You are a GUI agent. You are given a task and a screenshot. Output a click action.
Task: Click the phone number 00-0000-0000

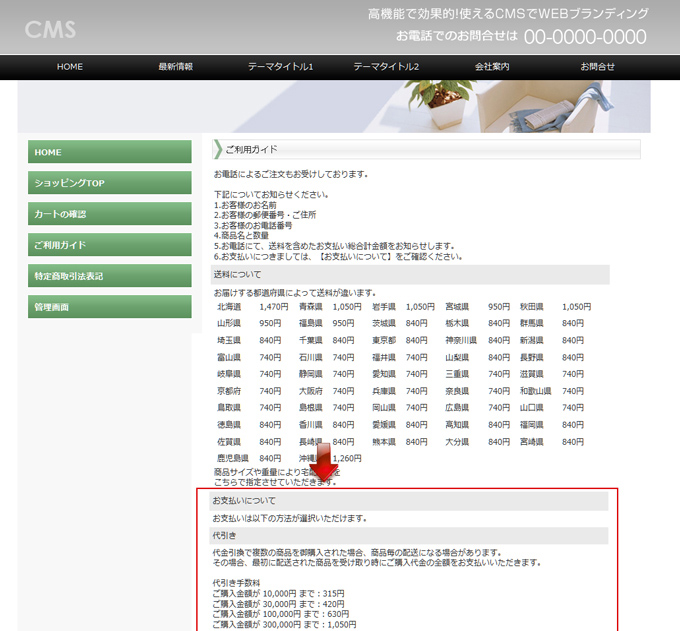coord(585,37)
